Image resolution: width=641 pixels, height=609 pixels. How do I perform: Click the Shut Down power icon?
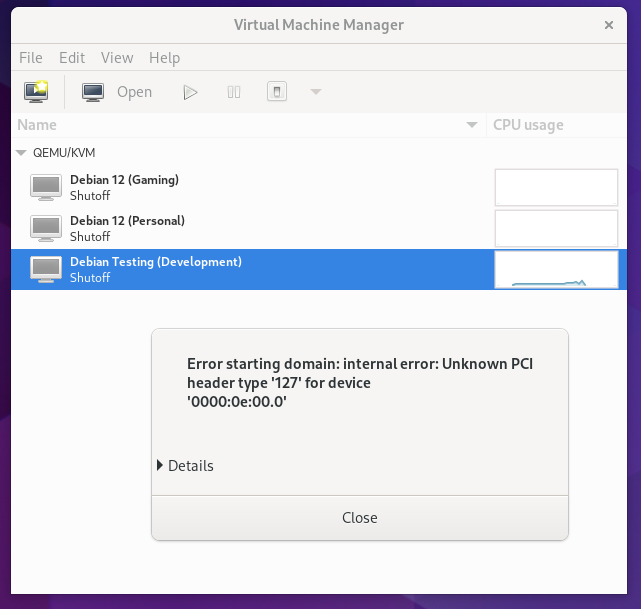pos(277,92)
